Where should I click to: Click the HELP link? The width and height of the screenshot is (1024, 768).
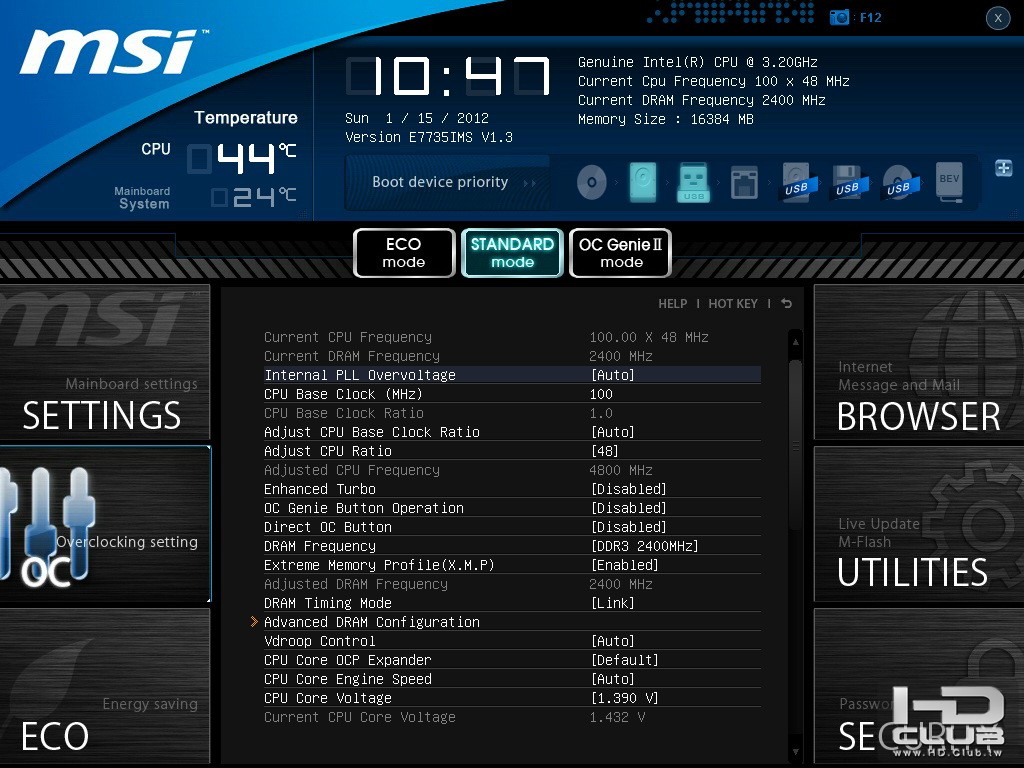click(x=673, y=304)
